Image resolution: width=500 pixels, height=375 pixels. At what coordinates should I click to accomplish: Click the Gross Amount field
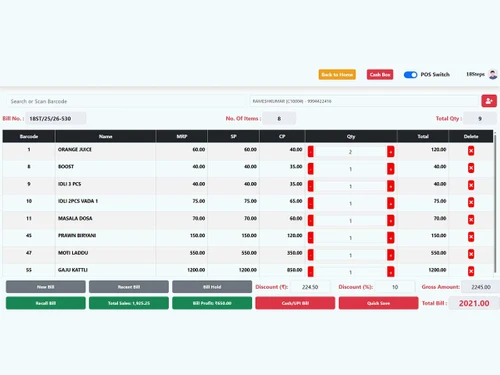coord(481,287)
